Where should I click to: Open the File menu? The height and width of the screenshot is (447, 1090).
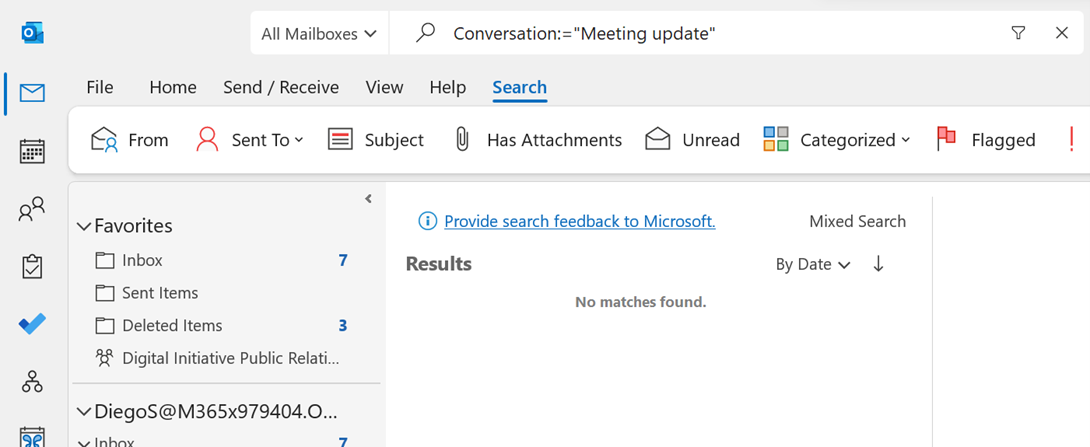coord(100,87)
